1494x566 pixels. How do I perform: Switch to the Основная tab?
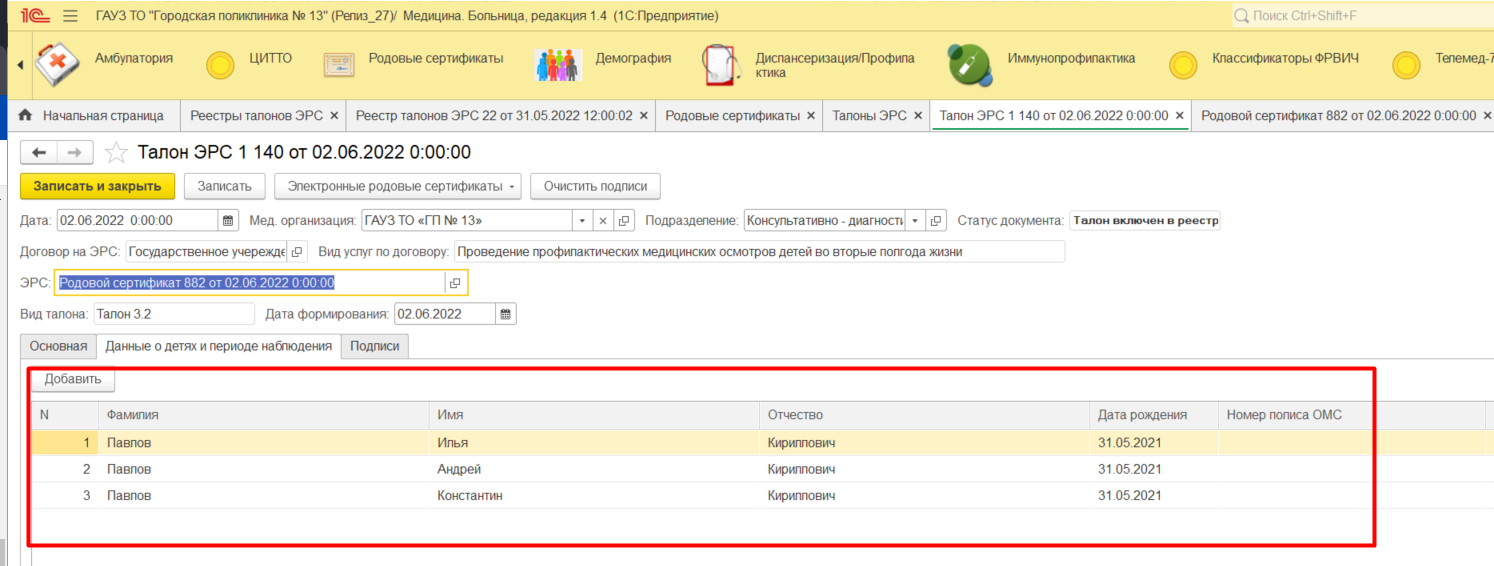pyautogui.click(x=58, y=346)
